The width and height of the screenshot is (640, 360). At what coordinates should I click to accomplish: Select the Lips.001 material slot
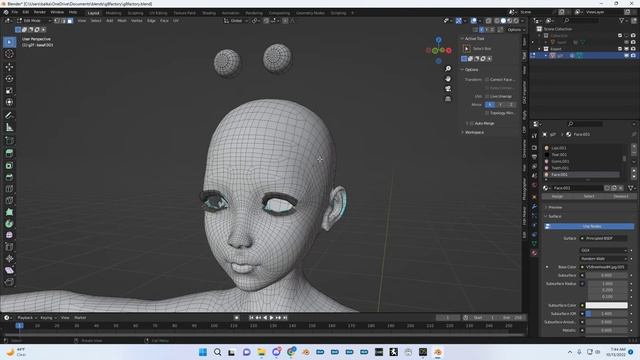click(x=582, y=148)
